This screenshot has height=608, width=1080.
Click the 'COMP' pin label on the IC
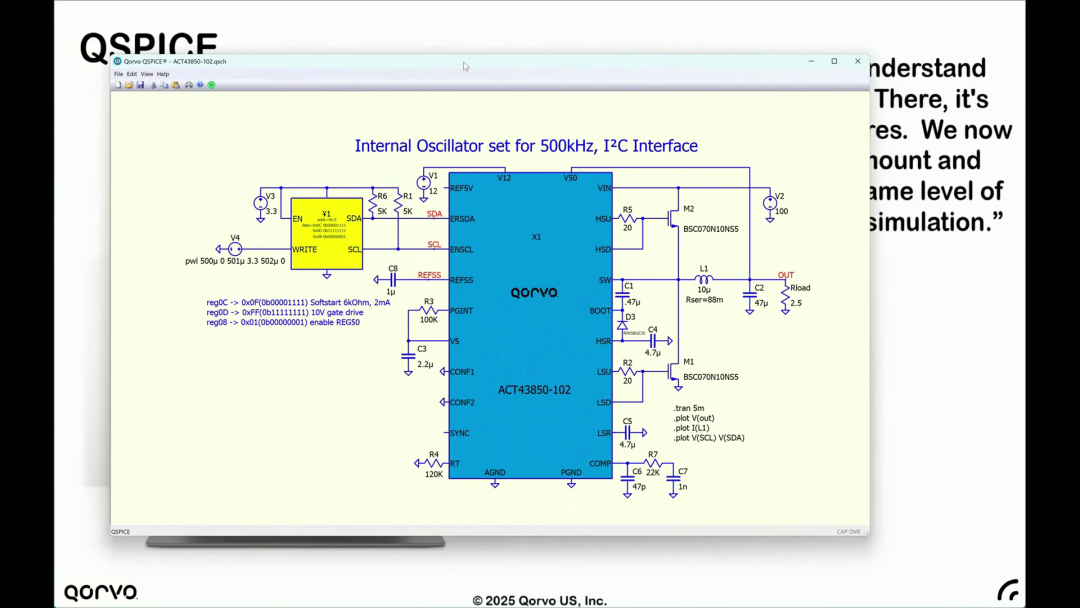coord(600,463)
